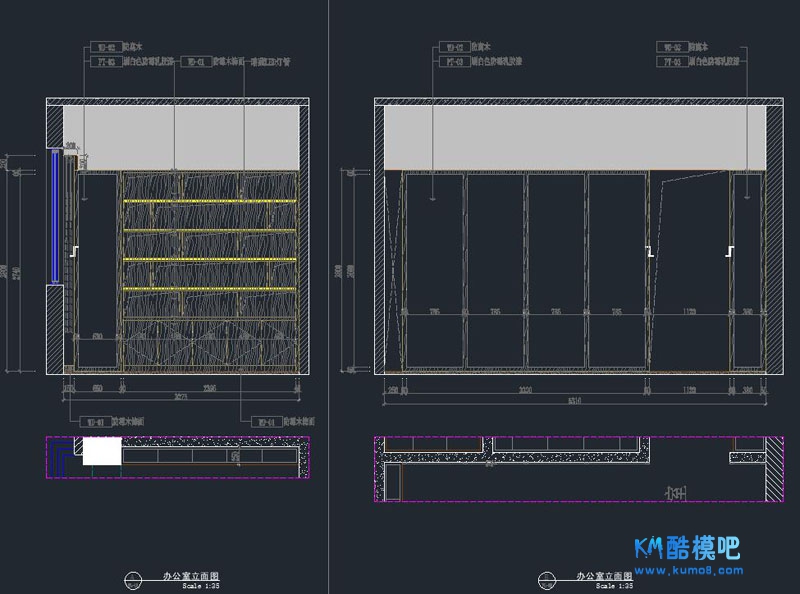This screenshot has height=594, width=800.
Task: Select the break-line symbol in left elevation
Action: 73,250
